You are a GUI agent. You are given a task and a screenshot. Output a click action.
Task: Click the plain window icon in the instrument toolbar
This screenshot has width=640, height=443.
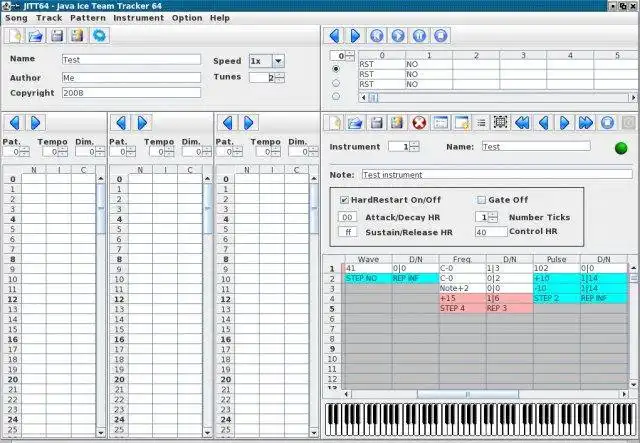pos(440,122)
